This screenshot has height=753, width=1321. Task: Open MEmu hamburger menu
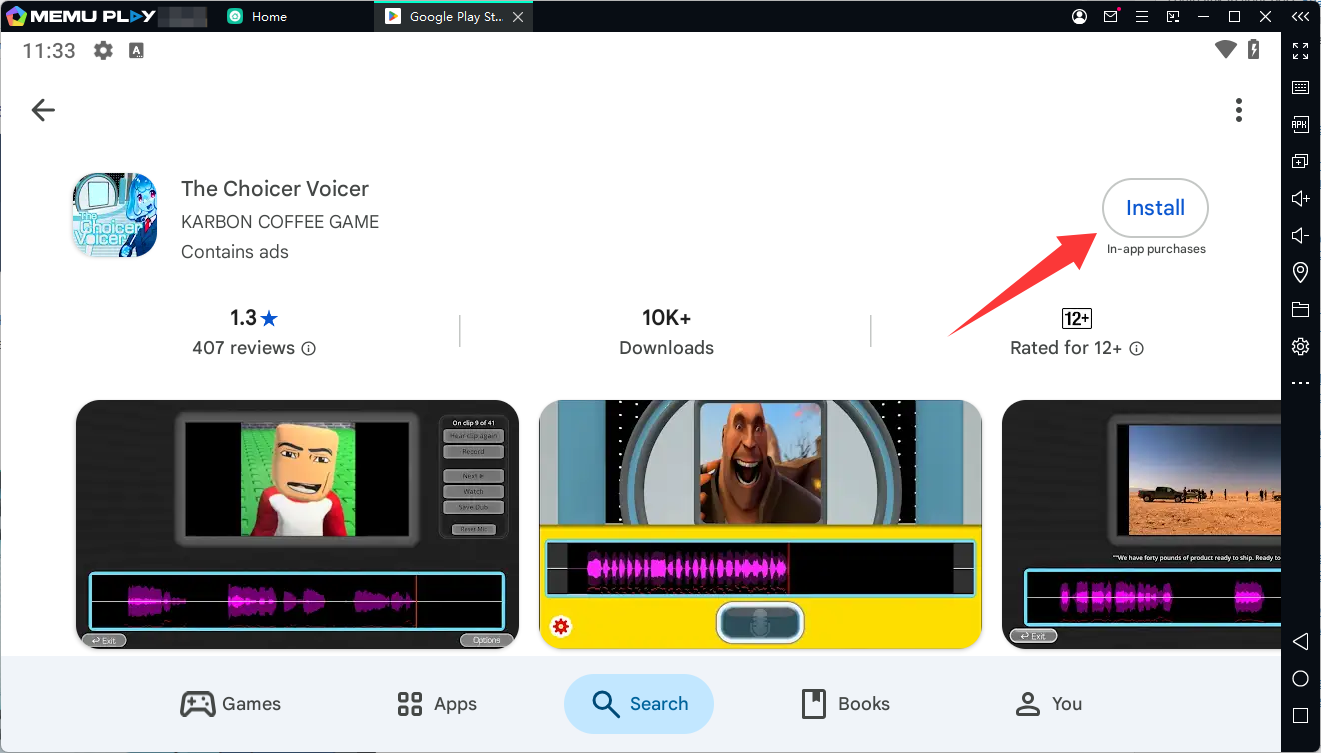(1142, 17)
